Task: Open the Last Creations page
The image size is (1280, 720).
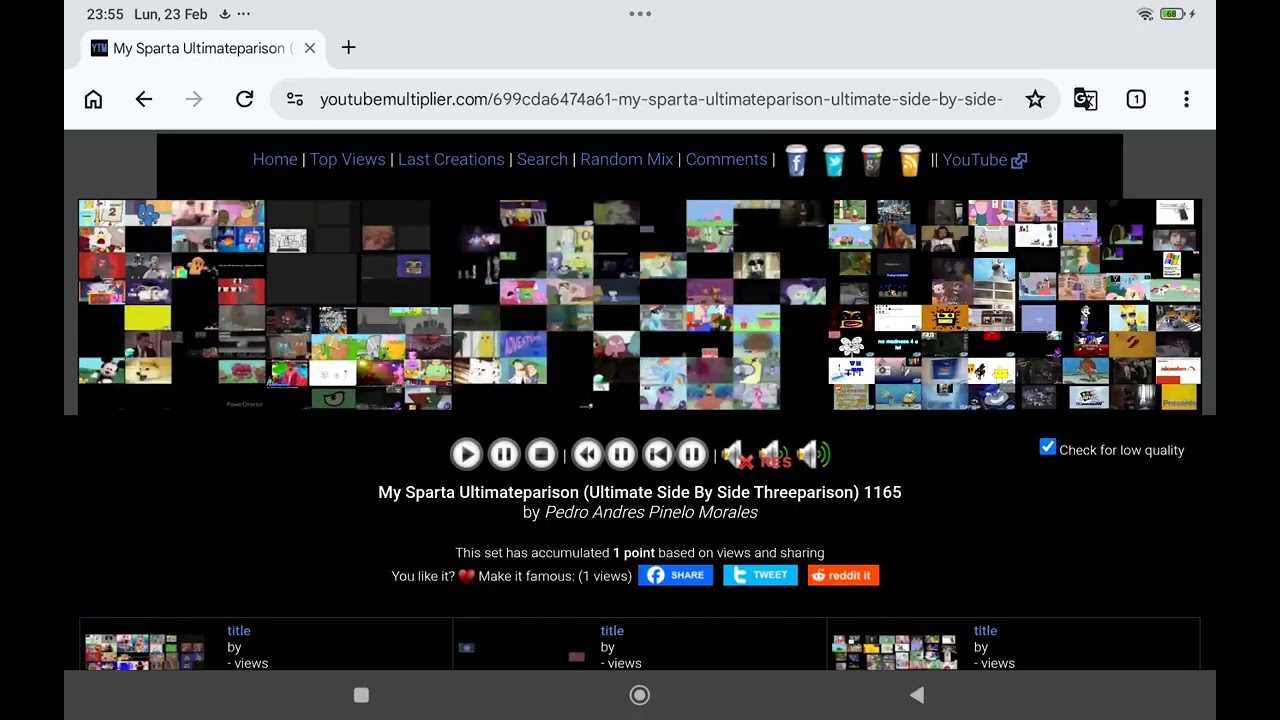Action: pyautogui.click(x=451, y=160)
